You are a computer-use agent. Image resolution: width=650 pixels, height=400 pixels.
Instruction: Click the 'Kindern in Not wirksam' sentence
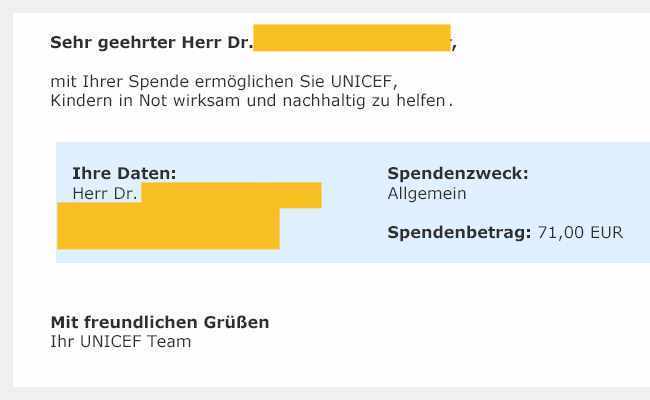[252, 101]
